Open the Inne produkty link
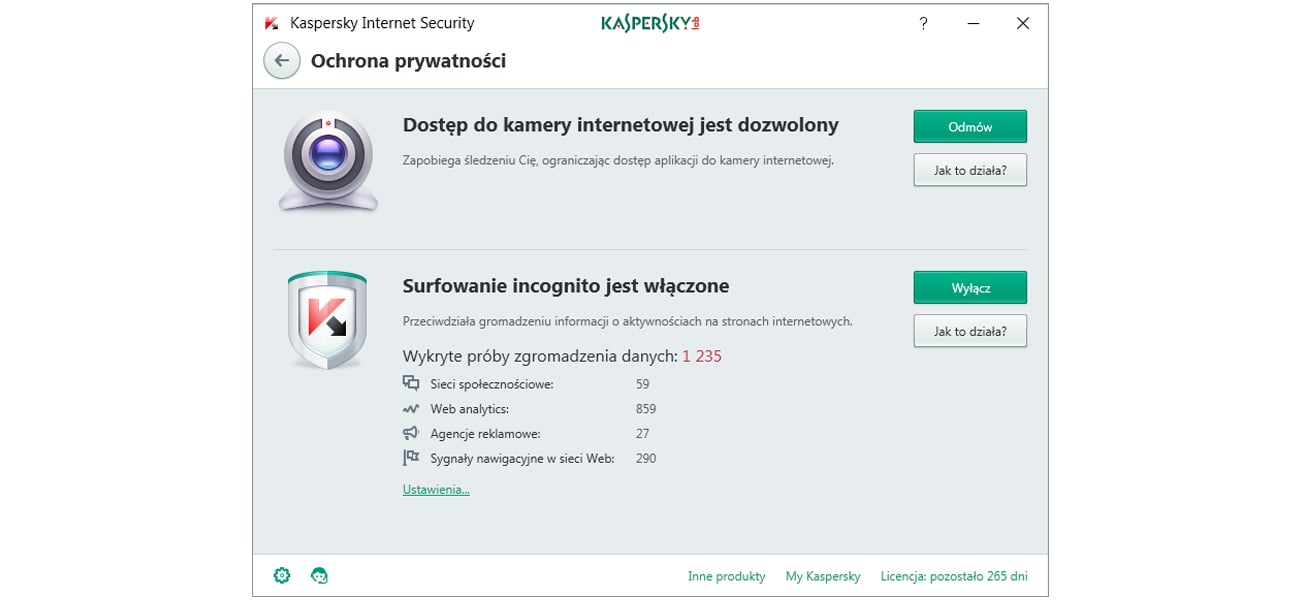Image resolution: width=1300 pixels, height=600 pixels. point(726,576)
